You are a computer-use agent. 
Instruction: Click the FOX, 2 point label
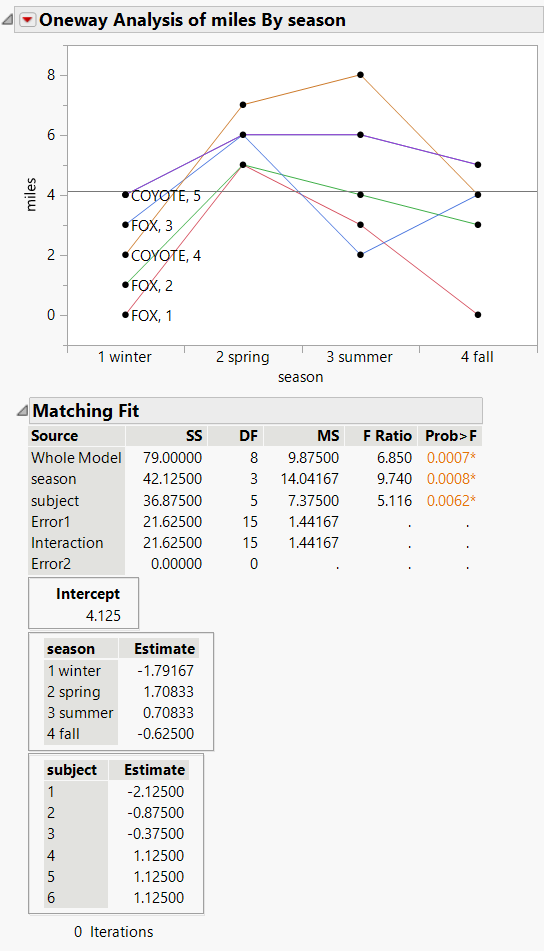coord(152,286)
